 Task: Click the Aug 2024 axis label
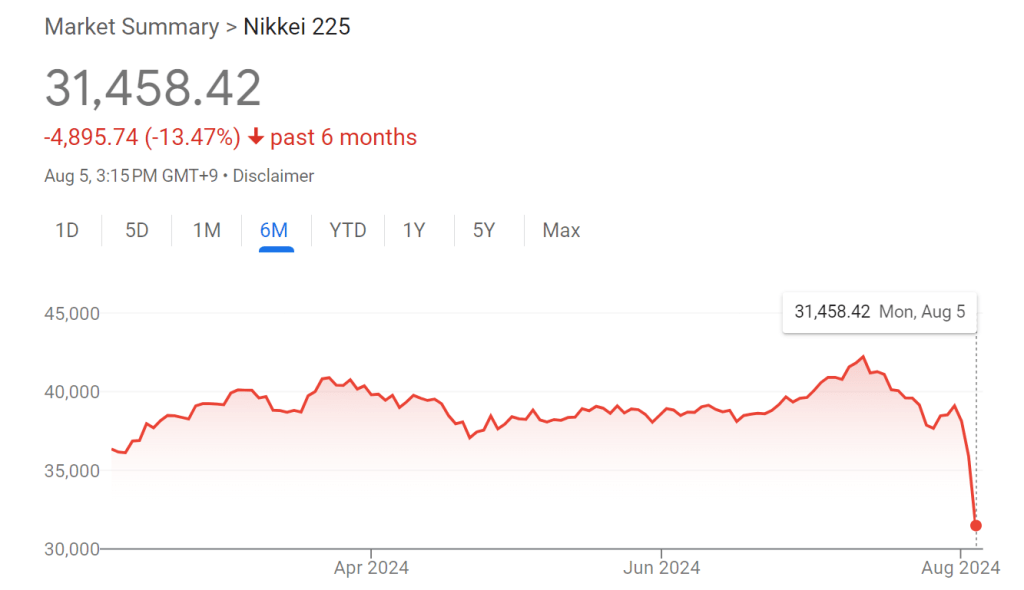(x=960, y=569)
